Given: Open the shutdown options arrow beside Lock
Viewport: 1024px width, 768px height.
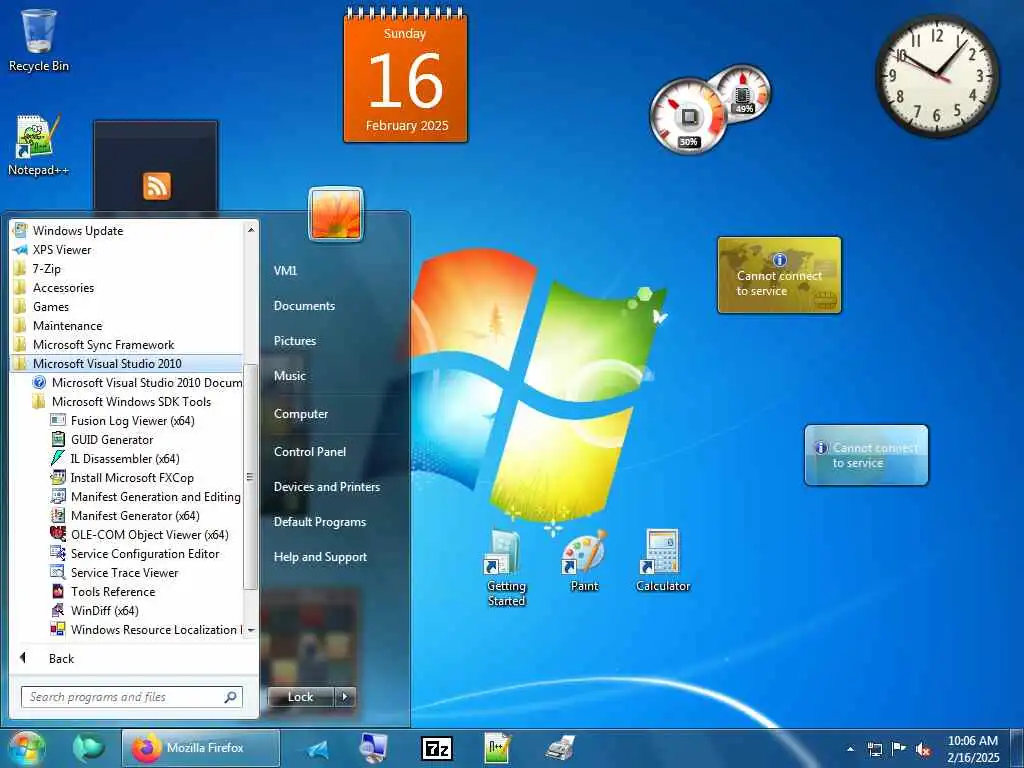Looking at the screenshot, I should (345, 697).
